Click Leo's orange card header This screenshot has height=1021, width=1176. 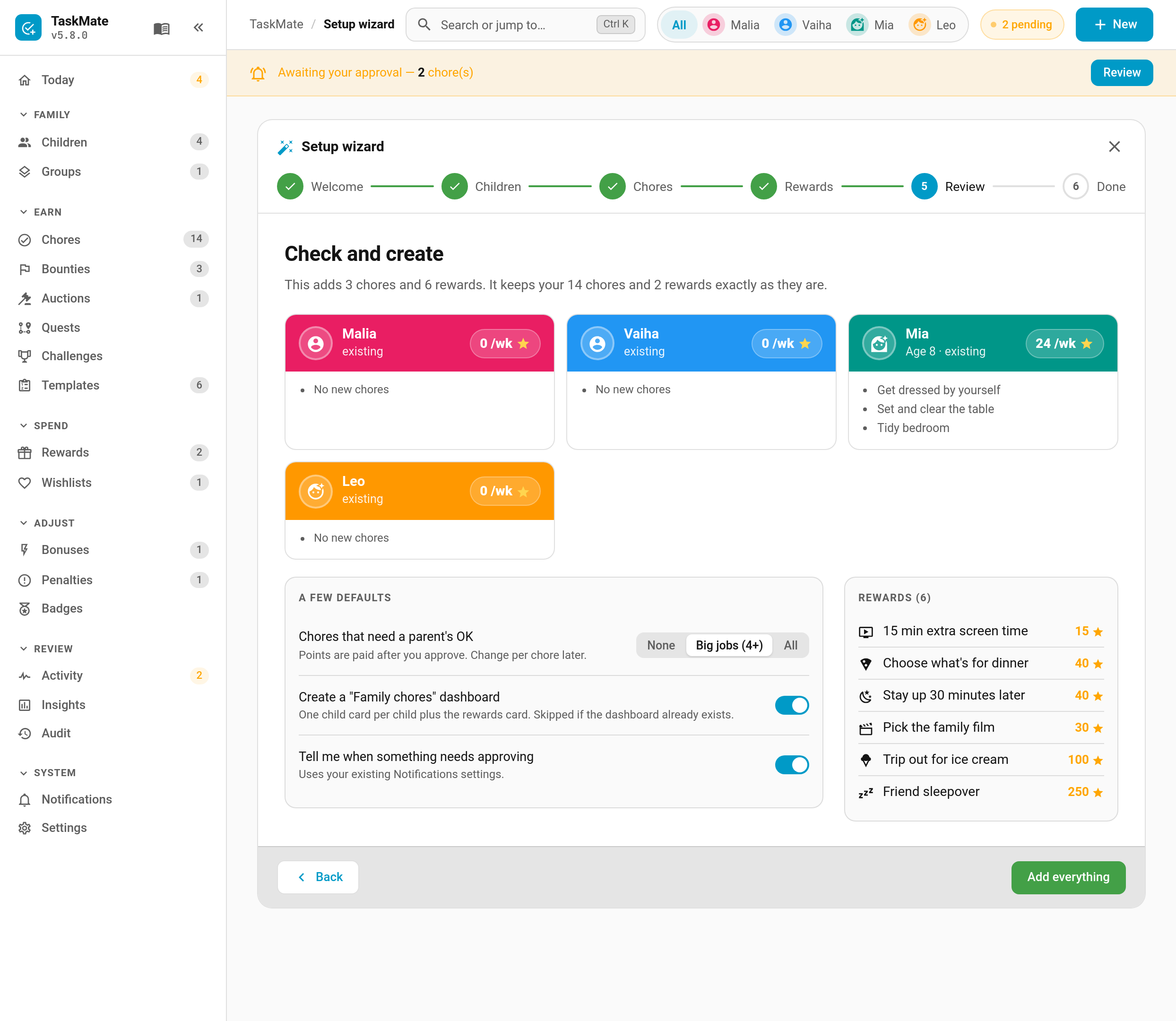419,491
